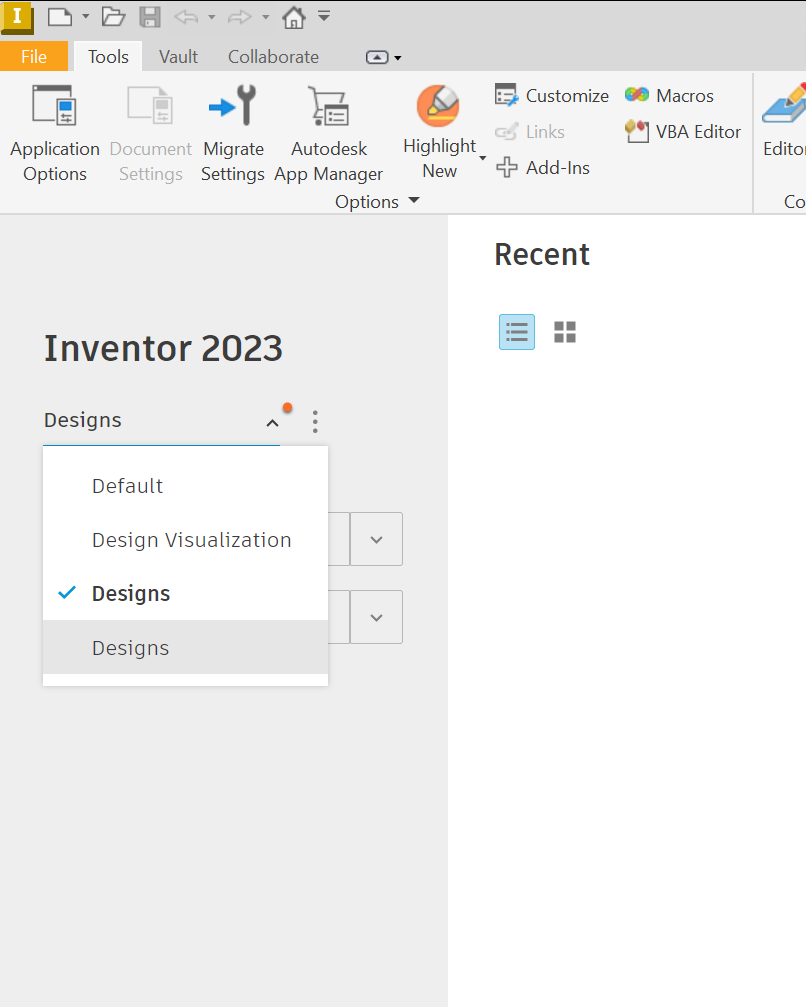Image resolution: width=806 pixels, height=1007 pixels.
Task: Open the File tab
Action: click(33, 57)
